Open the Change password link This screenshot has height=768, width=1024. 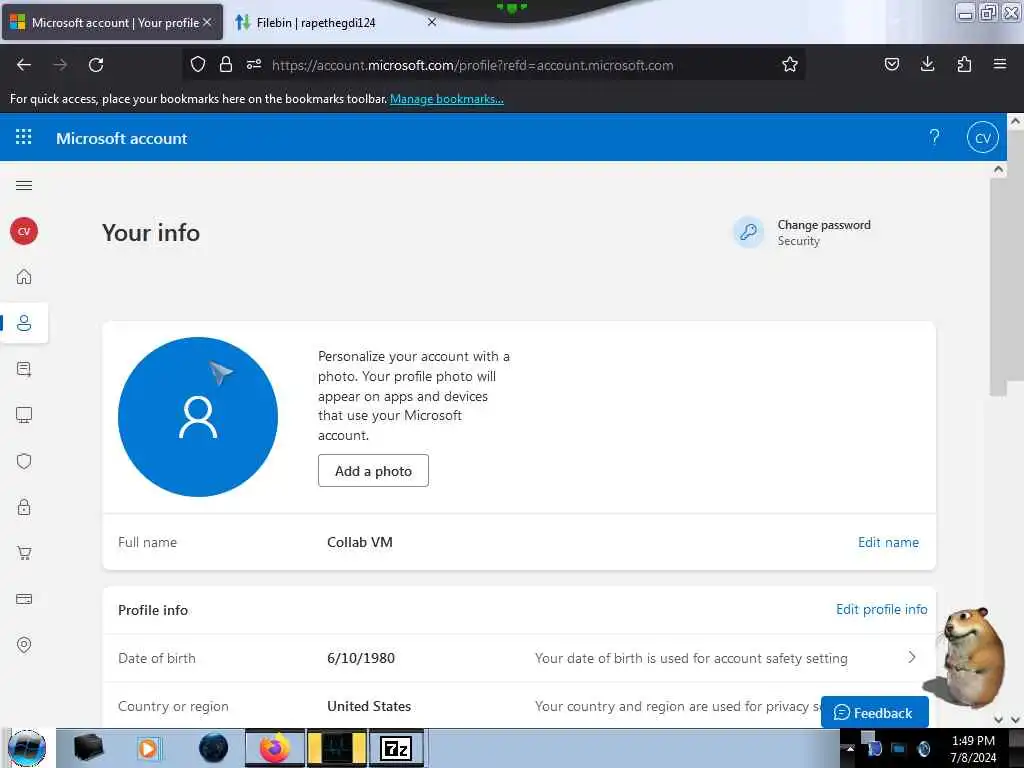coord(824,225)
